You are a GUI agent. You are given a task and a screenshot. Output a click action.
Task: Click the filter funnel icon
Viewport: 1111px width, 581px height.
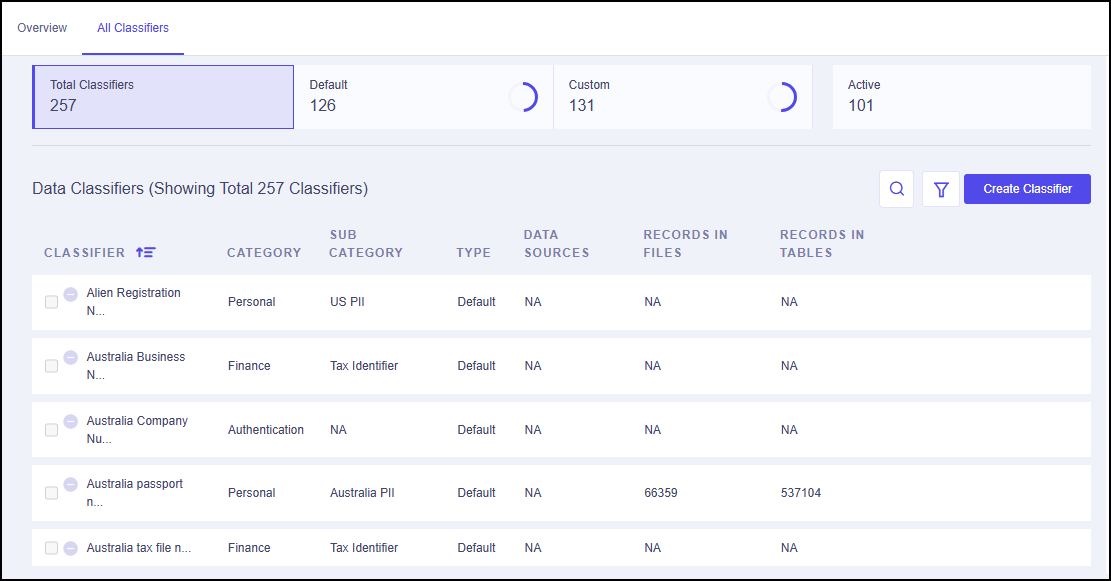click(940, 188)
